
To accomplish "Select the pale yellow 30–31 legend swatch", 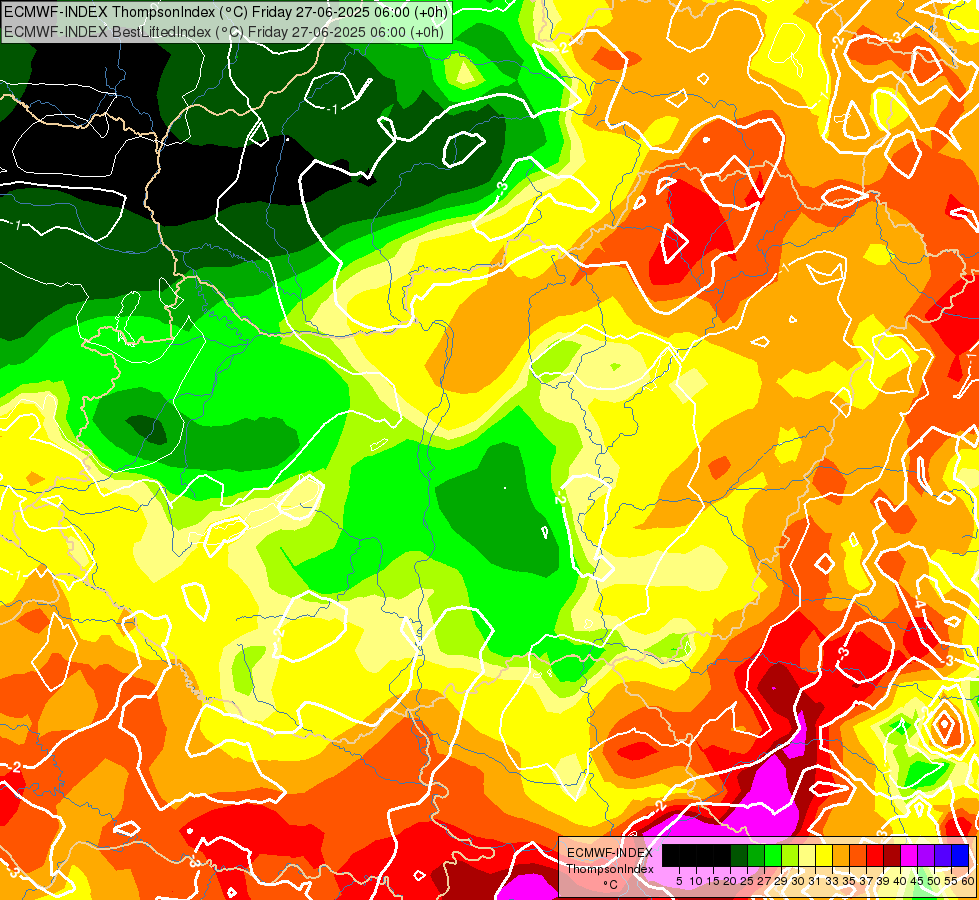I will pos(807,855).
